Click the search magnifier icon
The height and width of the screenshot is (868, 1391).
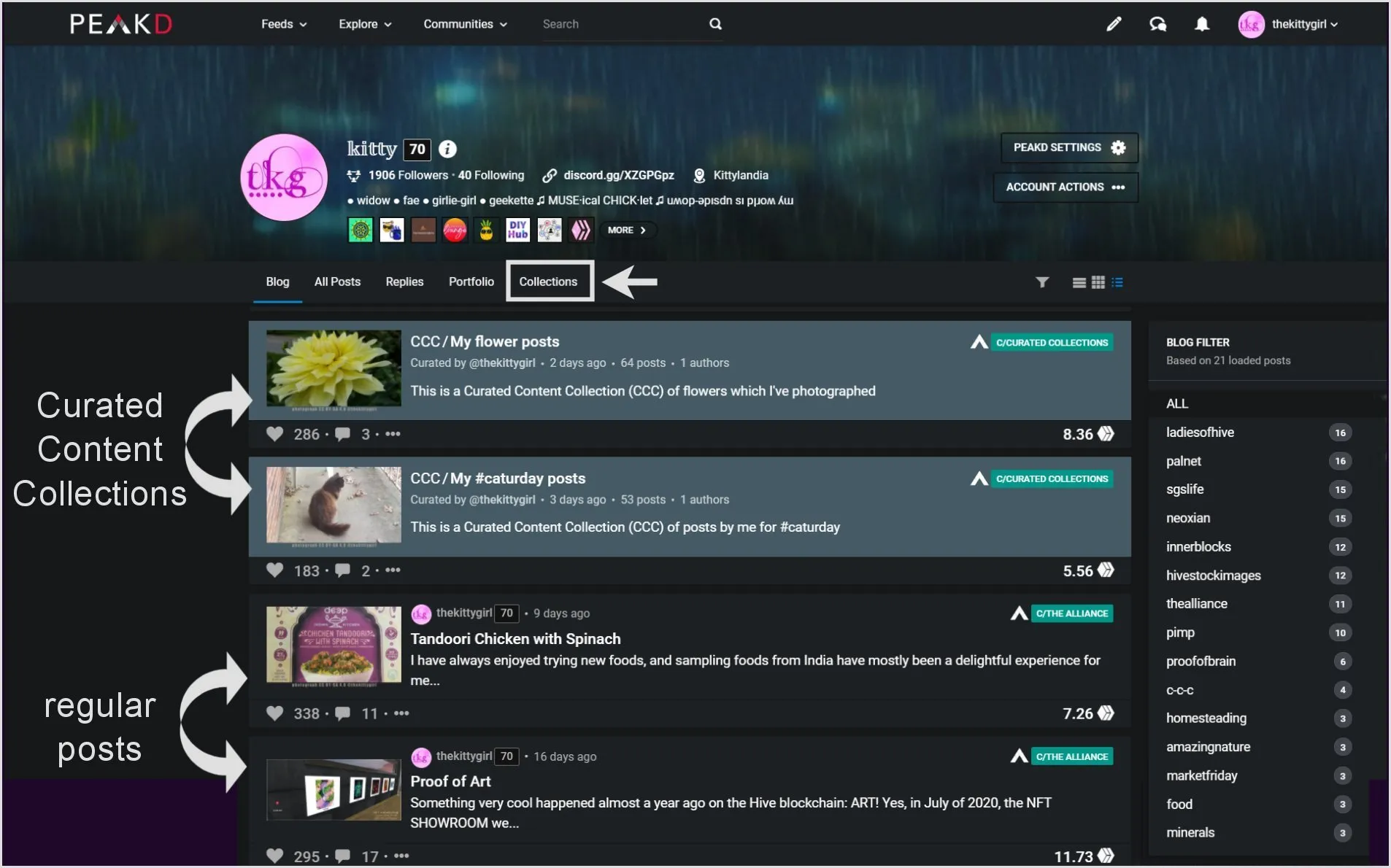pyautogui.click(x=715, y=24)
